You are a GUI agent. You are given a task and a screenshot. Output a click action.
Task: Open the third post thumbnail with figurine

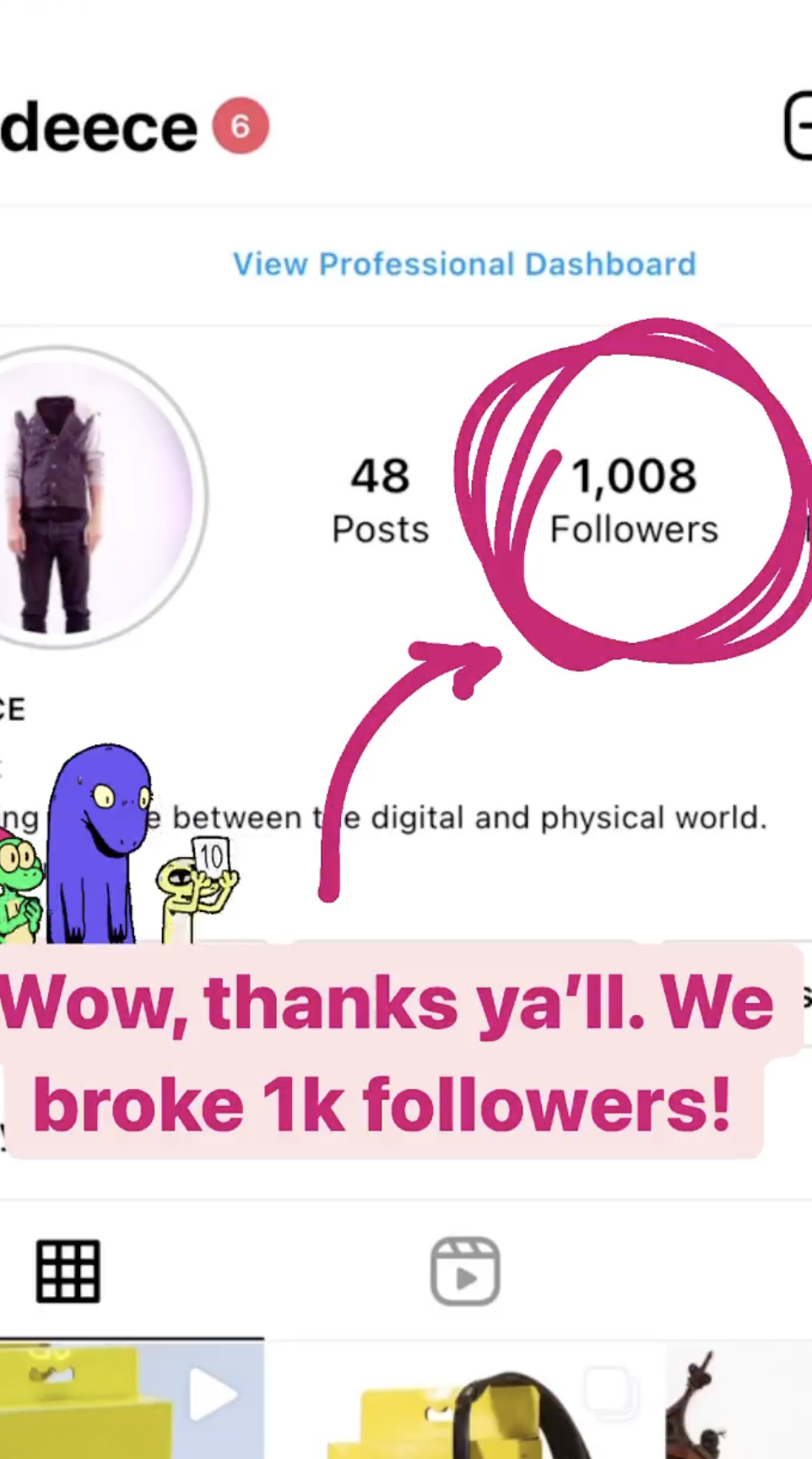point(739,1400)
